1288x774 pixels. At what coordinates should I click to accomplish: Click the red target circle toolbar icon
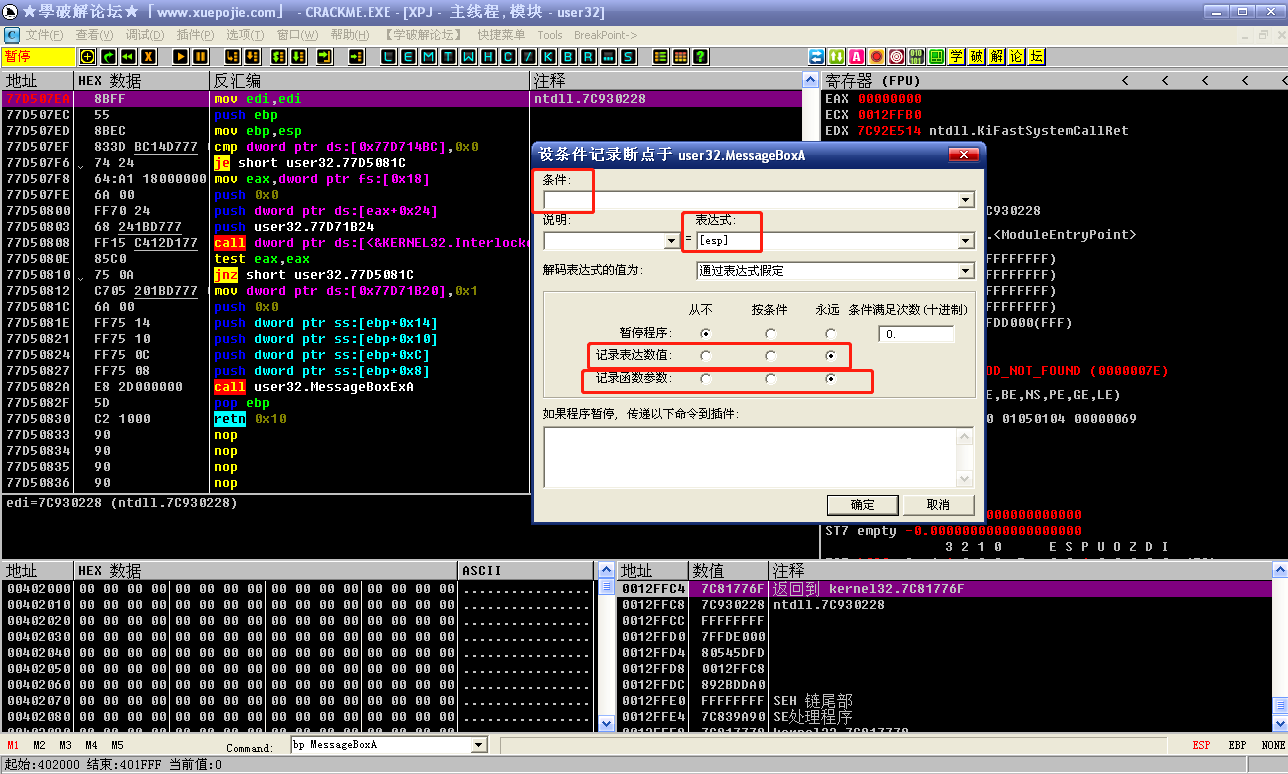(x=897, y=57)
